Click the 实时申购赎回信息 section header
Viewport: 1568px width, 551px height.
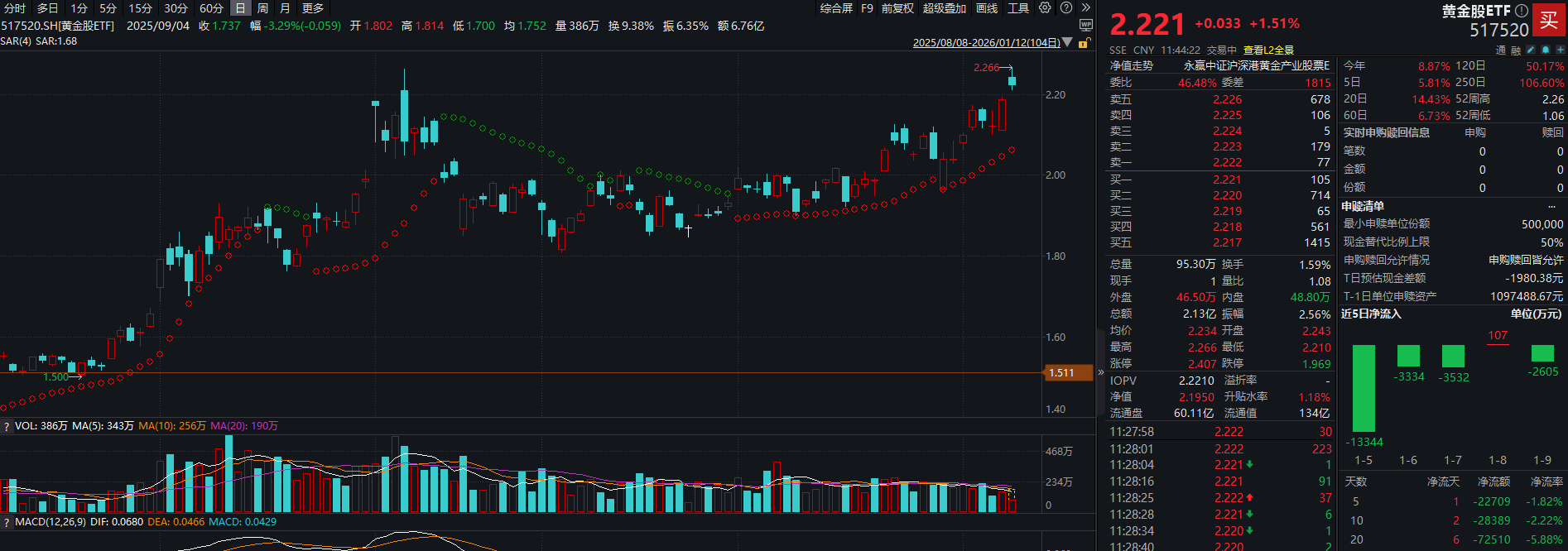[1387, 132]
